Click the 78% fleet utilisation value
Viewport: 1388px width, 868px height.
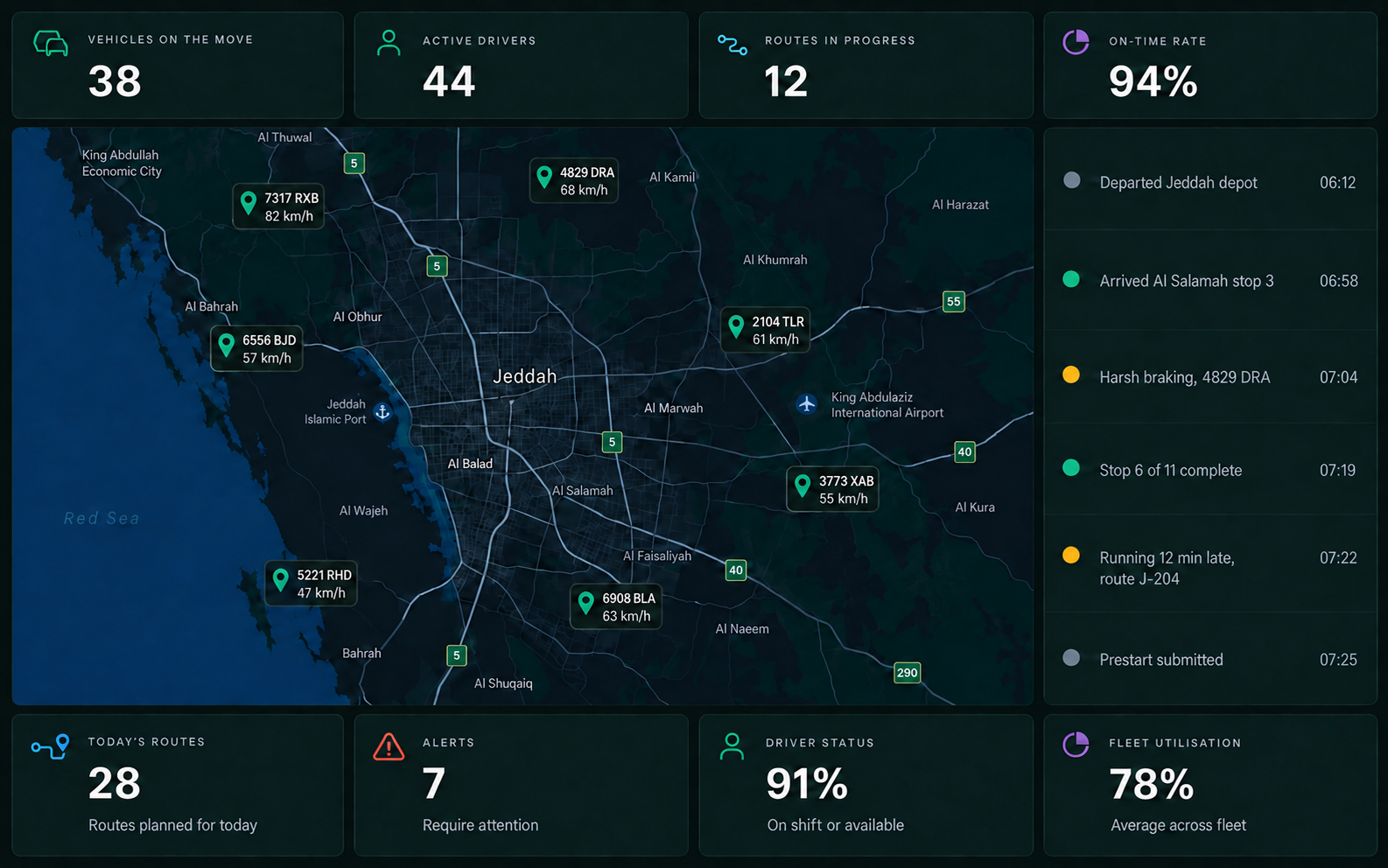coord(1152,784)
